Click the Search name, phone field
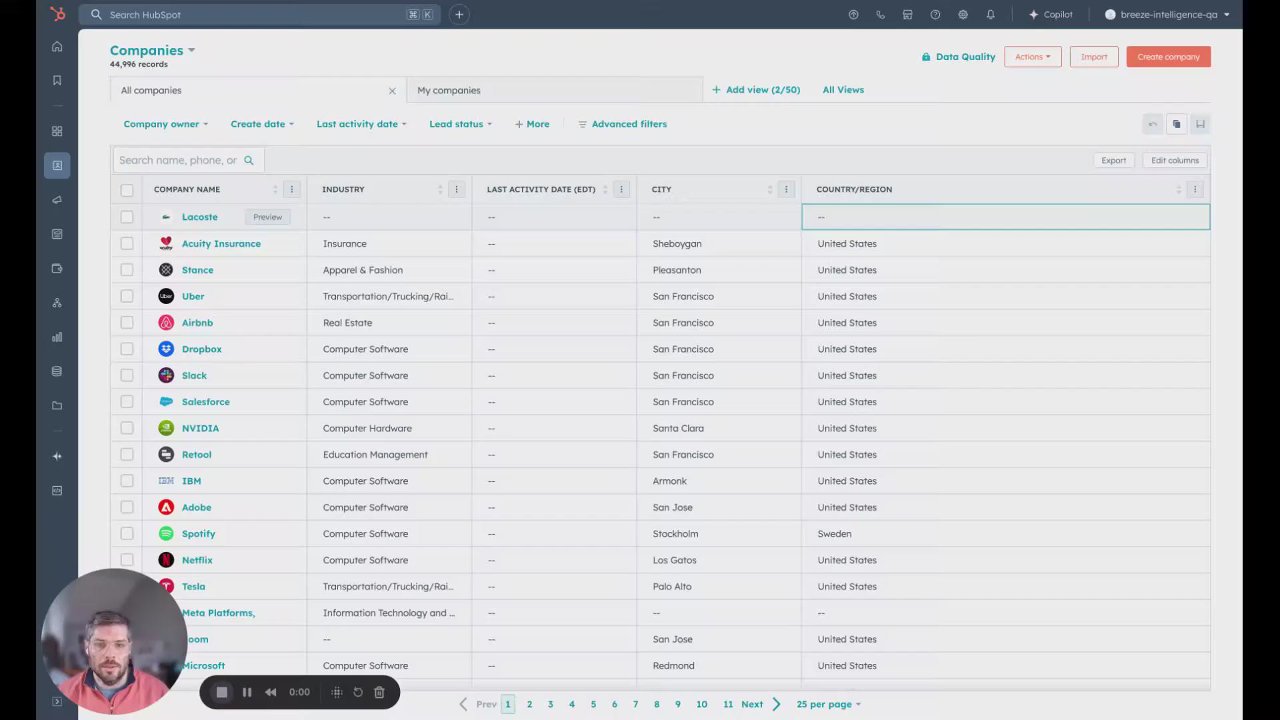 click(x=187, y=160)
